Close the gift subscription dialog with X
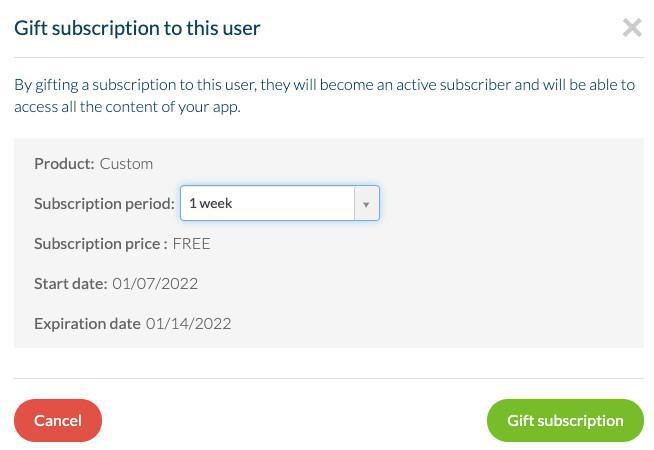 click(632, 28)
